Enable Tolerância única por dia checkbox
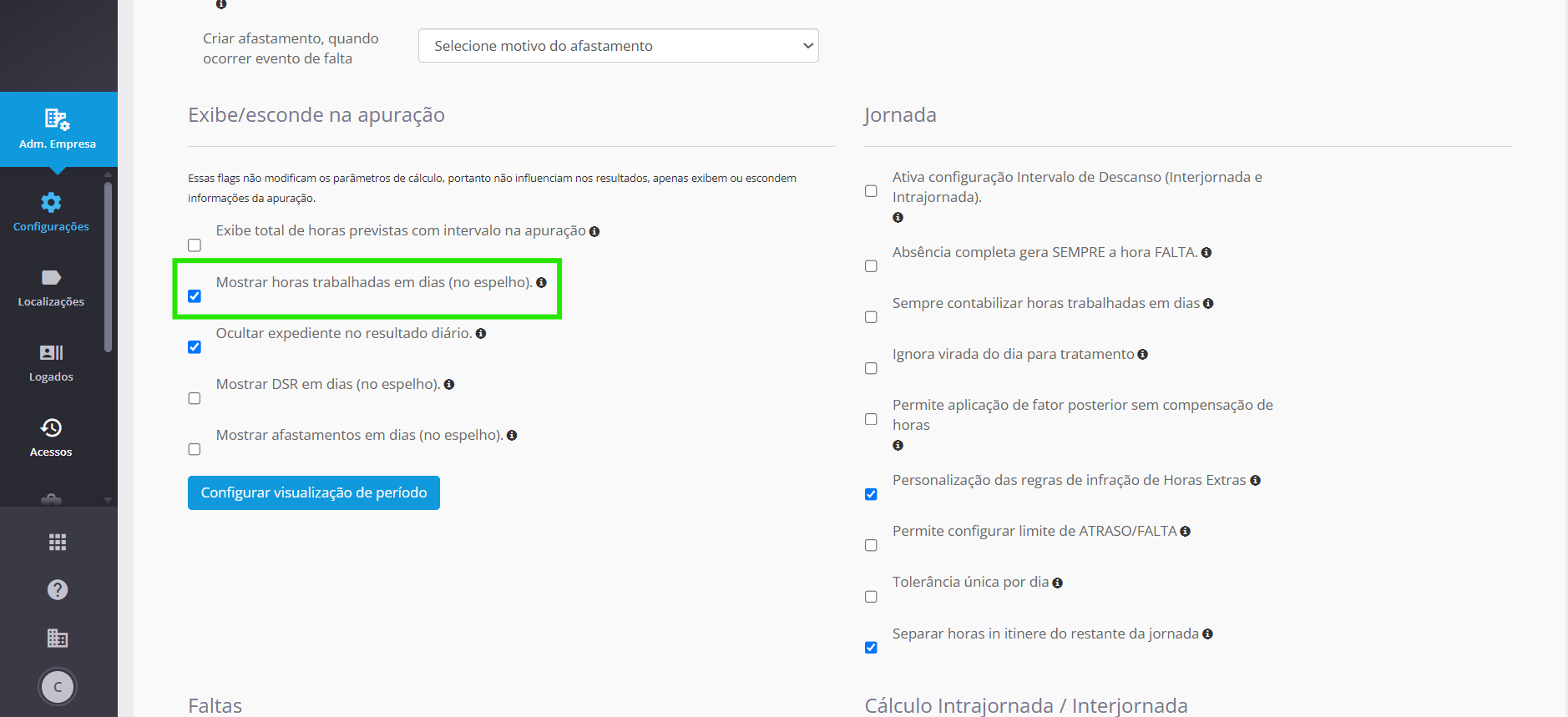This screenshot has width=1568, height=717. click(x=871, y=597)
